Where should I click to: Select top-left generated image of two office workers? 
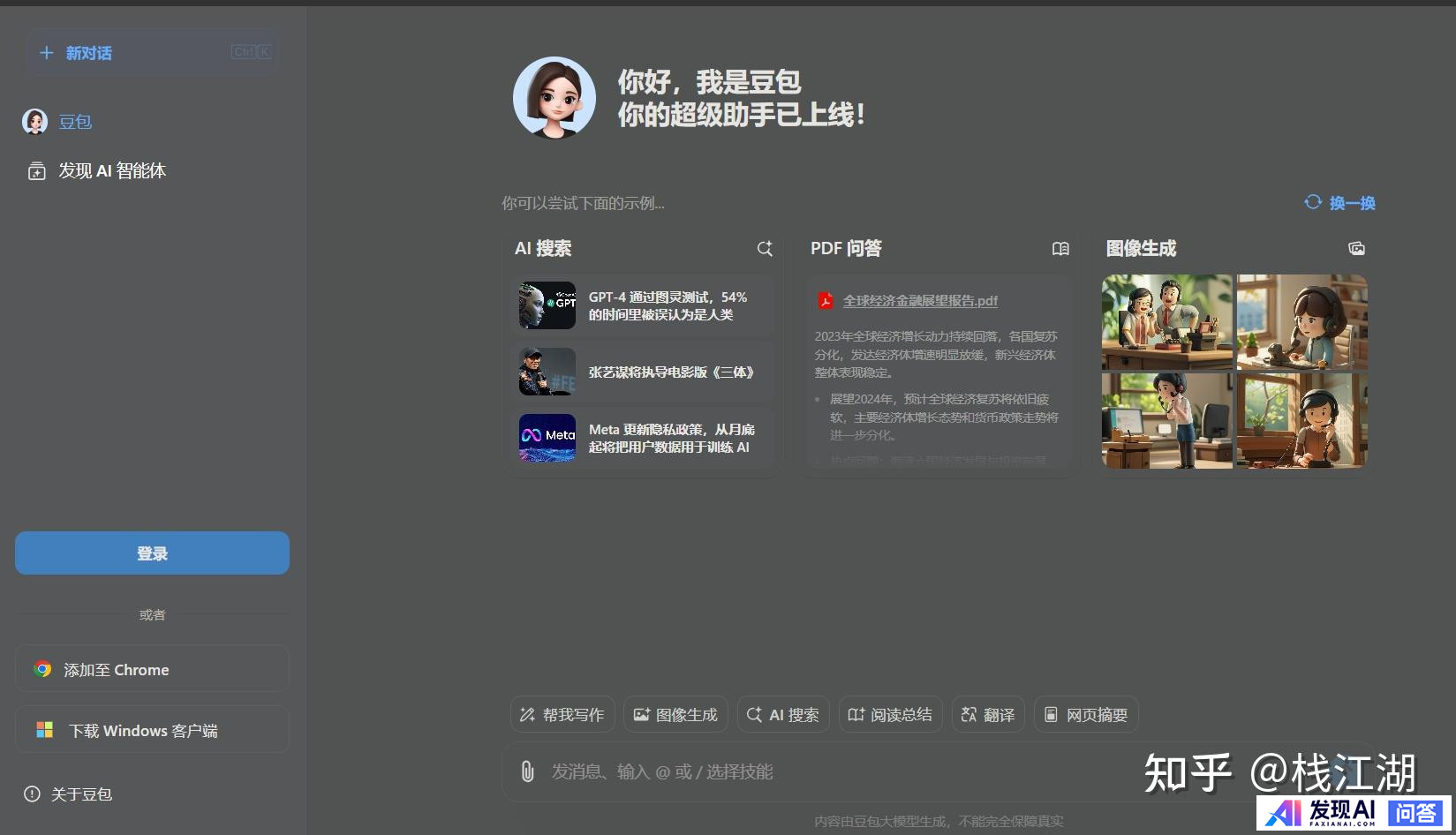tap(1166, 322)
